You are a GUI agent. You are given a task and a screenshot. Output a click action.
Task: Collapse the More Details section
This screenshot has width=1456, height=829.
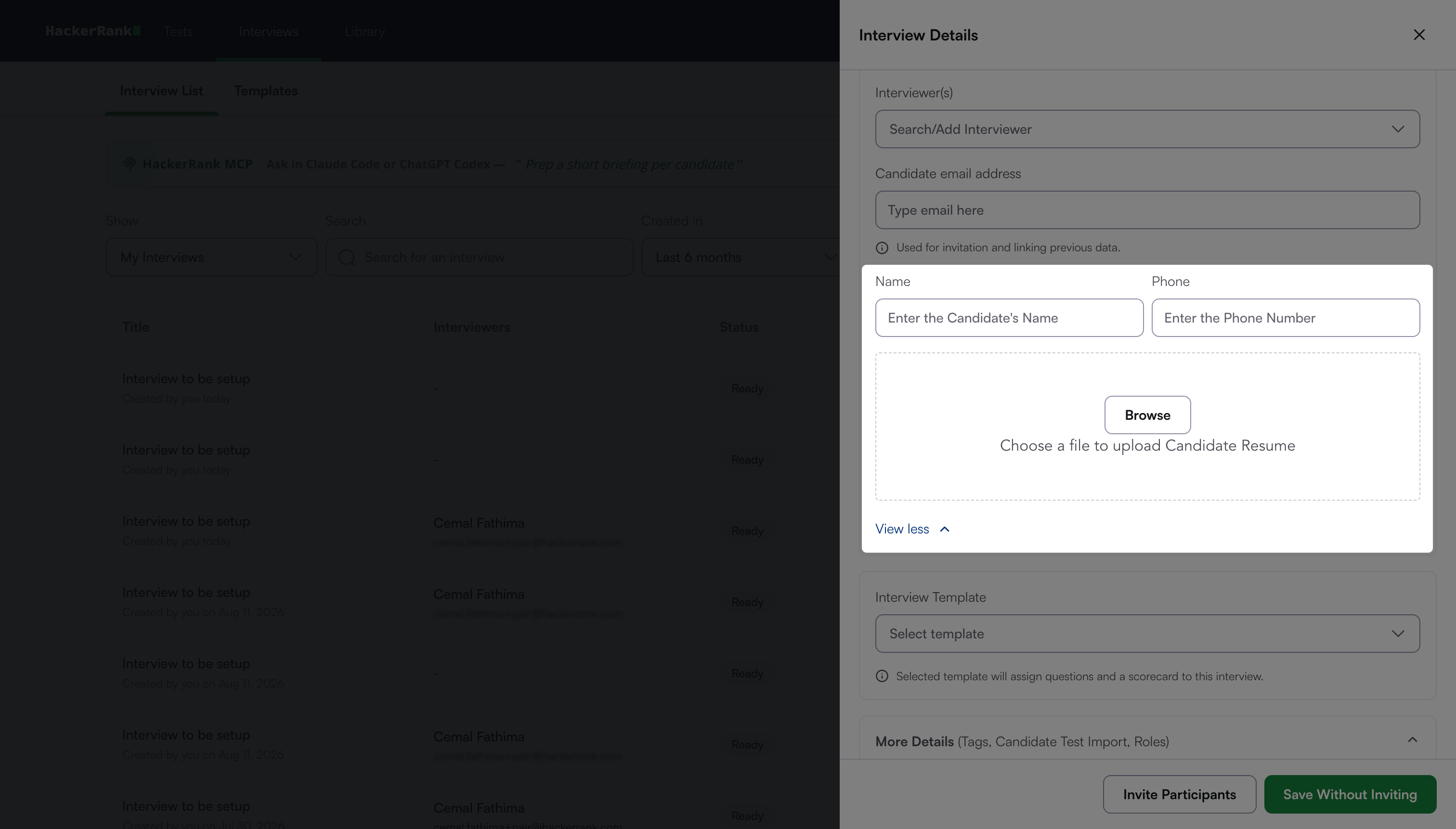[1412, 739]
